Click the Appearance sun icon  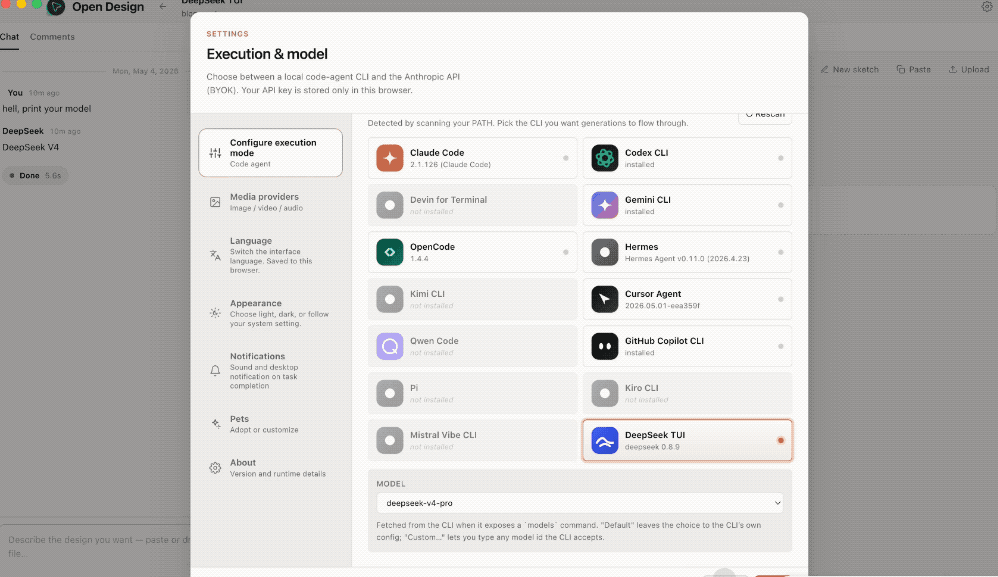click(215, 313)
